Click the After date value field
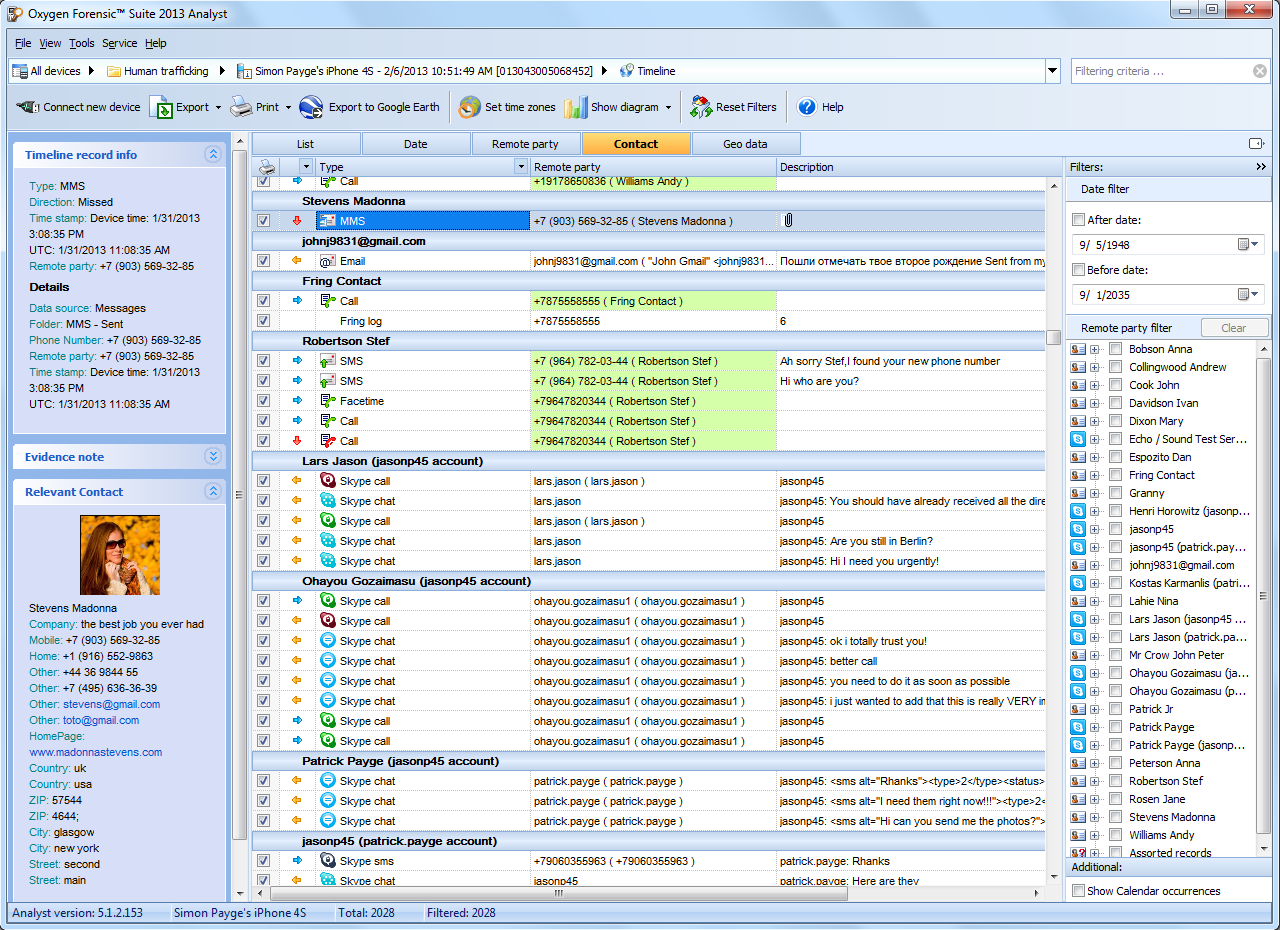 point(1154,244)
